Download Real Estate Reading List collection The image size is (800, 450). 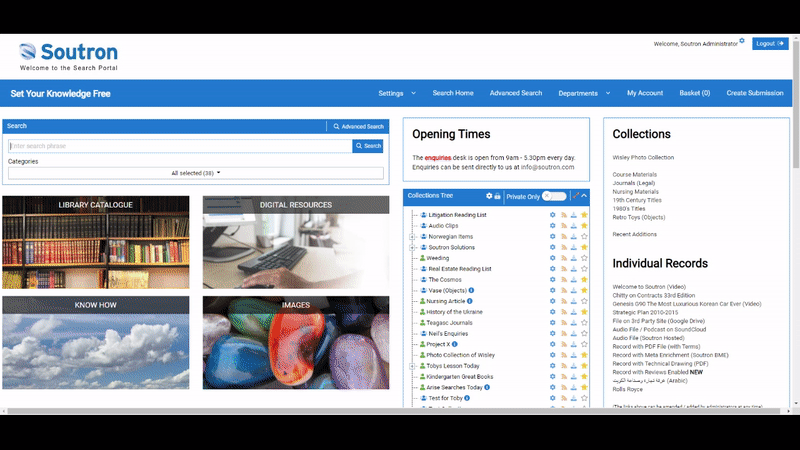[x=574, y=268]
